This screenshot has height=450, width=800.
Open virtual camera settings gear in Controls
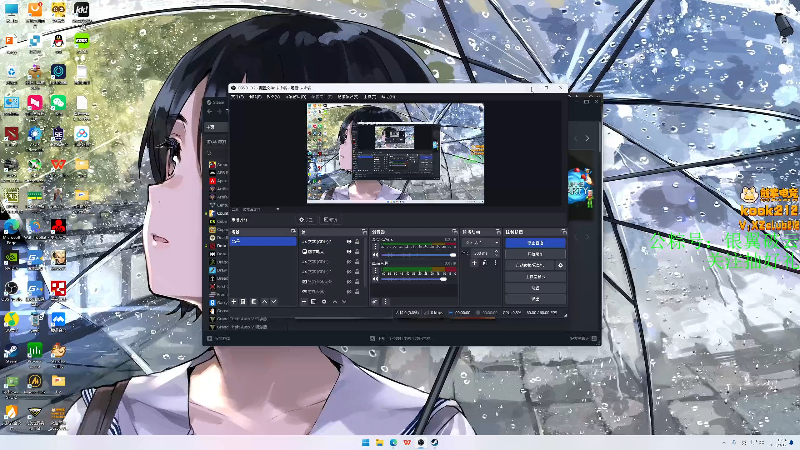(560, 265)
